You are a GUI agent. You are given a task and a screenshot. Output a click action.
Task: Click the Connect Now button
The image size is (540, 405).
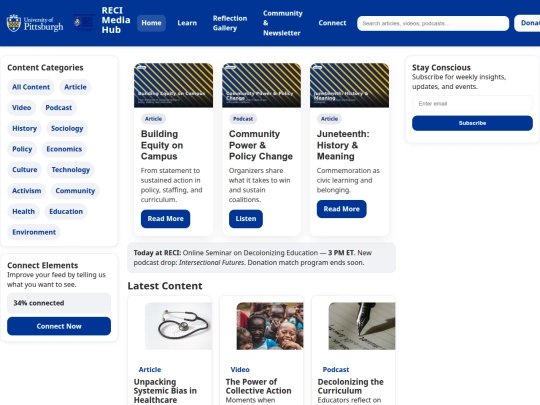coord(59,326)
